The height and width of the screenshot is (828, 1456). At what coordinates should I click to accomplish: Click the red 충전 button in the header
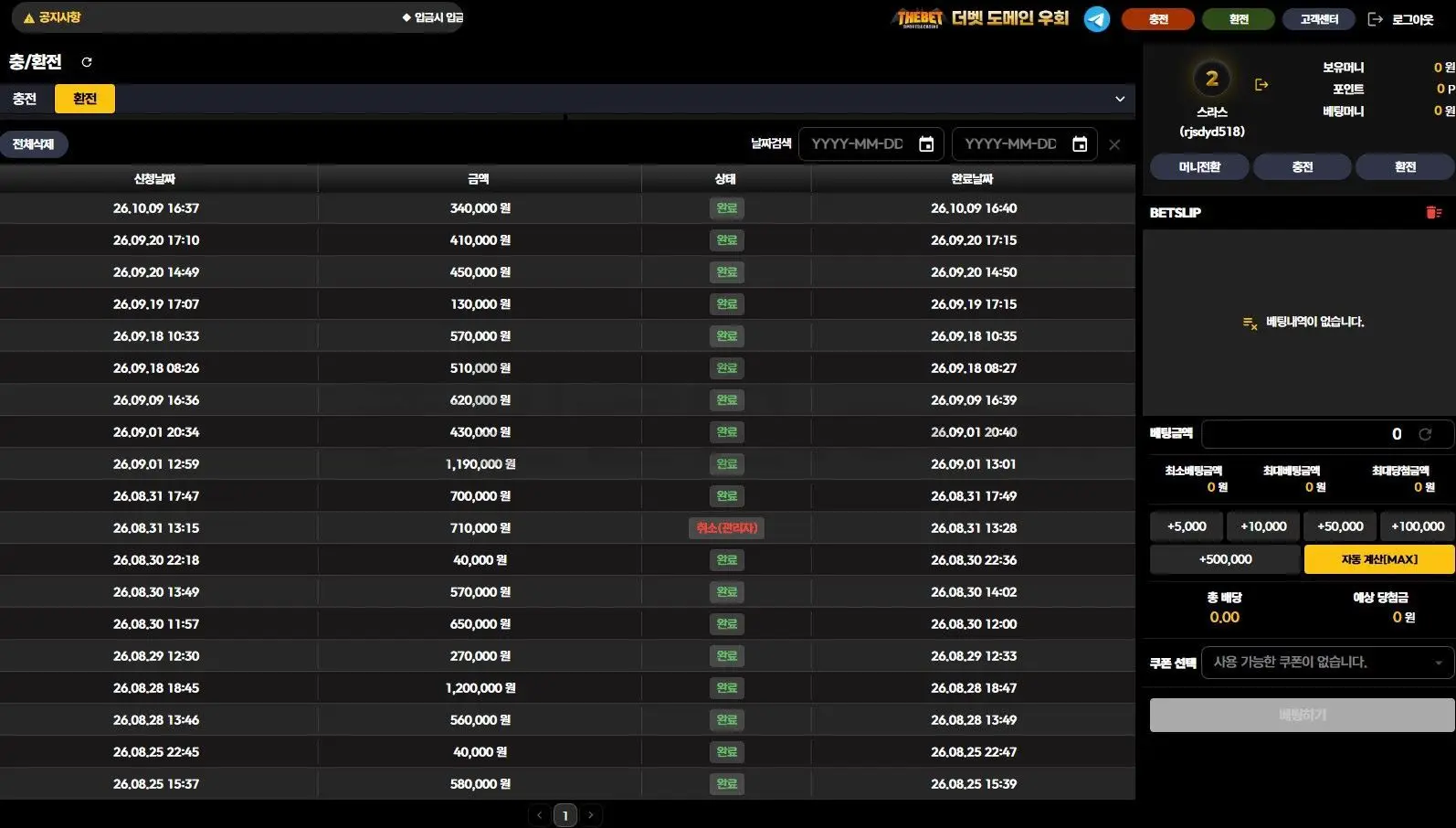coord(1158,19)
